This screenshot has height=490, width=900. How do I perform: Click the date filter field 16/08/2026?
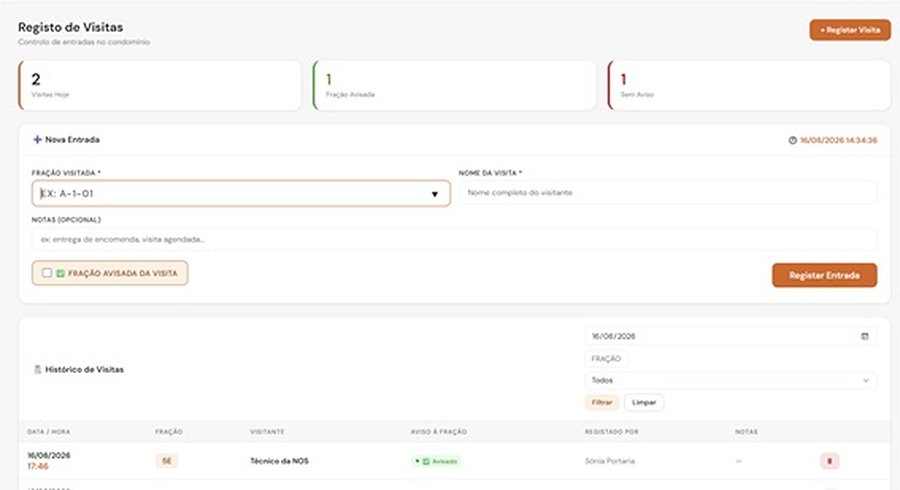point(731,336)
